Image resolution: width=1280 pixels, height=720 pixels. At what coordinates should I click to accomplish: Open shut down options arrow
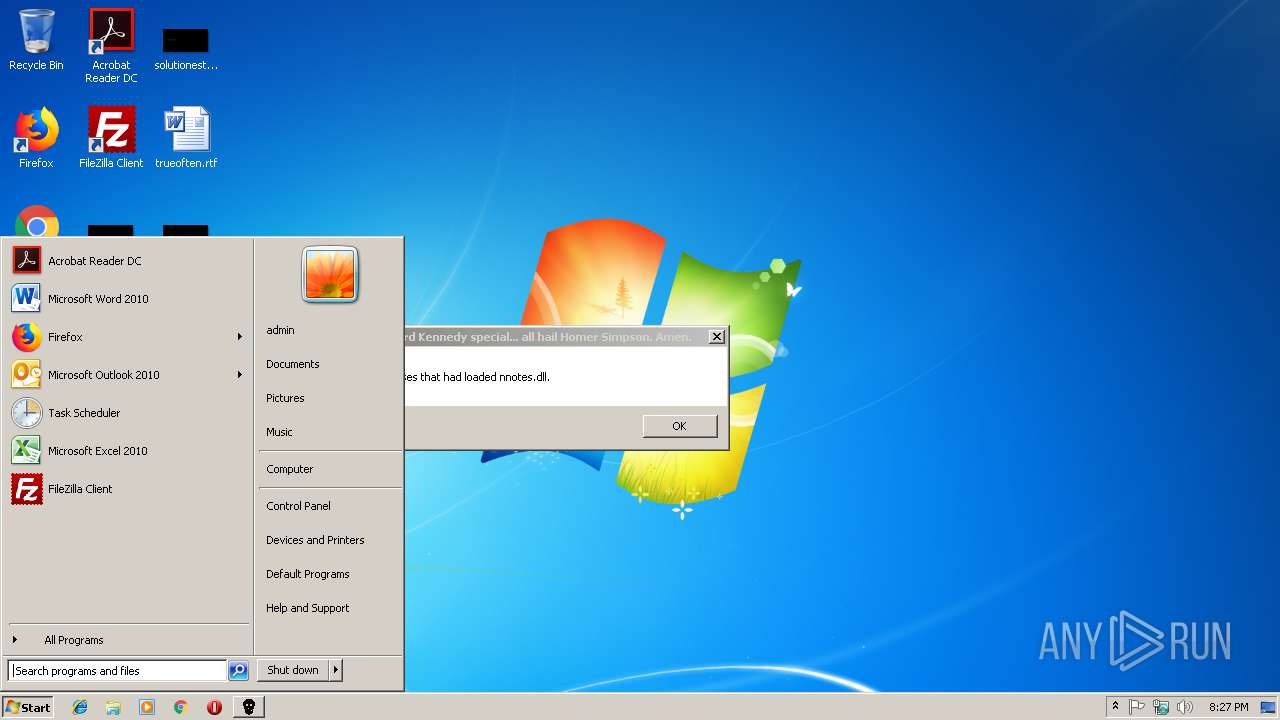coord(336,670)
